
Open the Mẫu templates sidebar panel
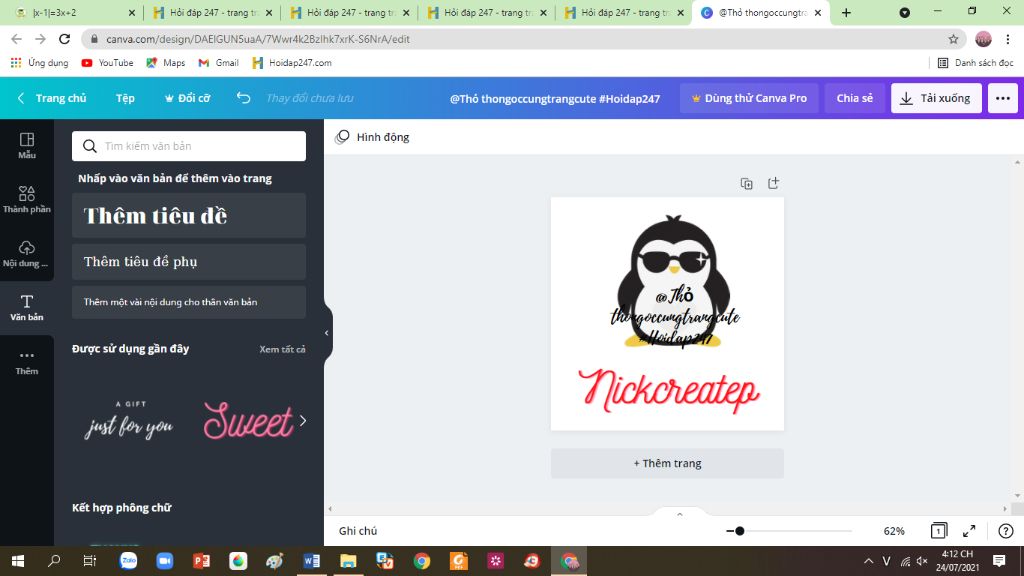point(27,146)
